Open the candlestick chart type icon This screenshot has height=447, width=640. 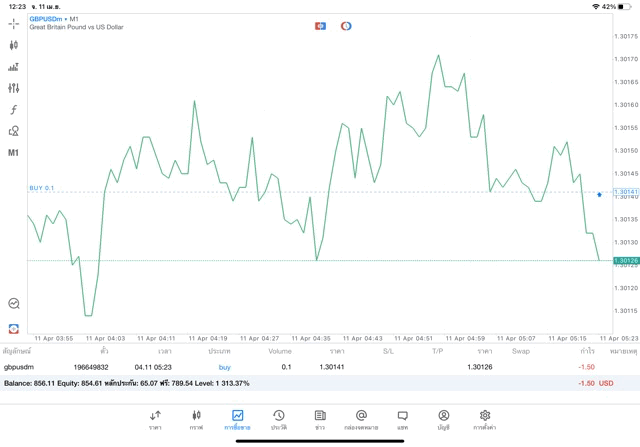point(13,45)
